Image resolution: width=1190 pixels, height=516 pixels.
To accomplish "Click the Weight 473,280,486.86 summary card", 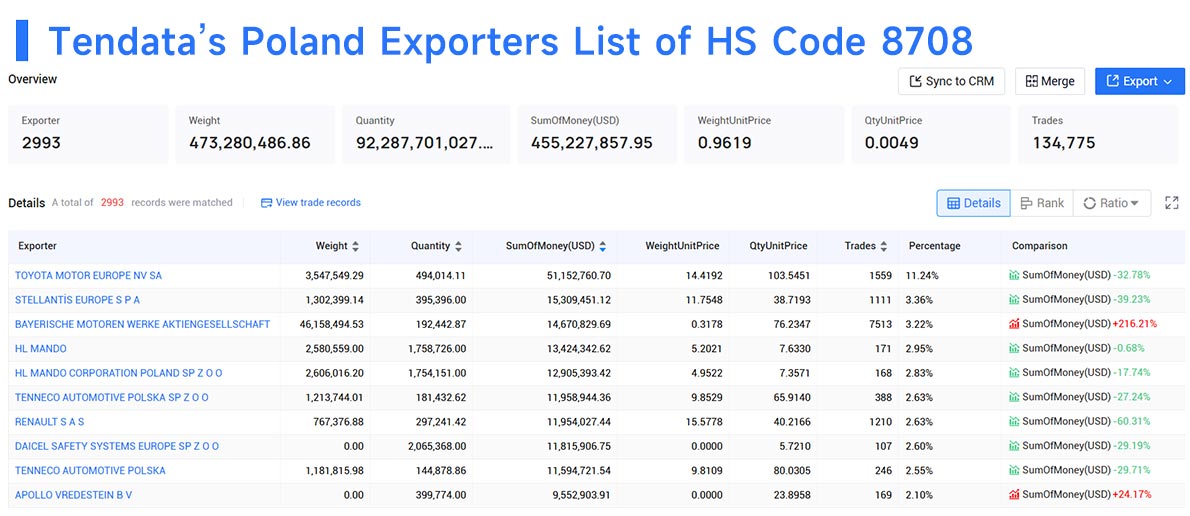I will pyautogui.click(x=255, y=134).
